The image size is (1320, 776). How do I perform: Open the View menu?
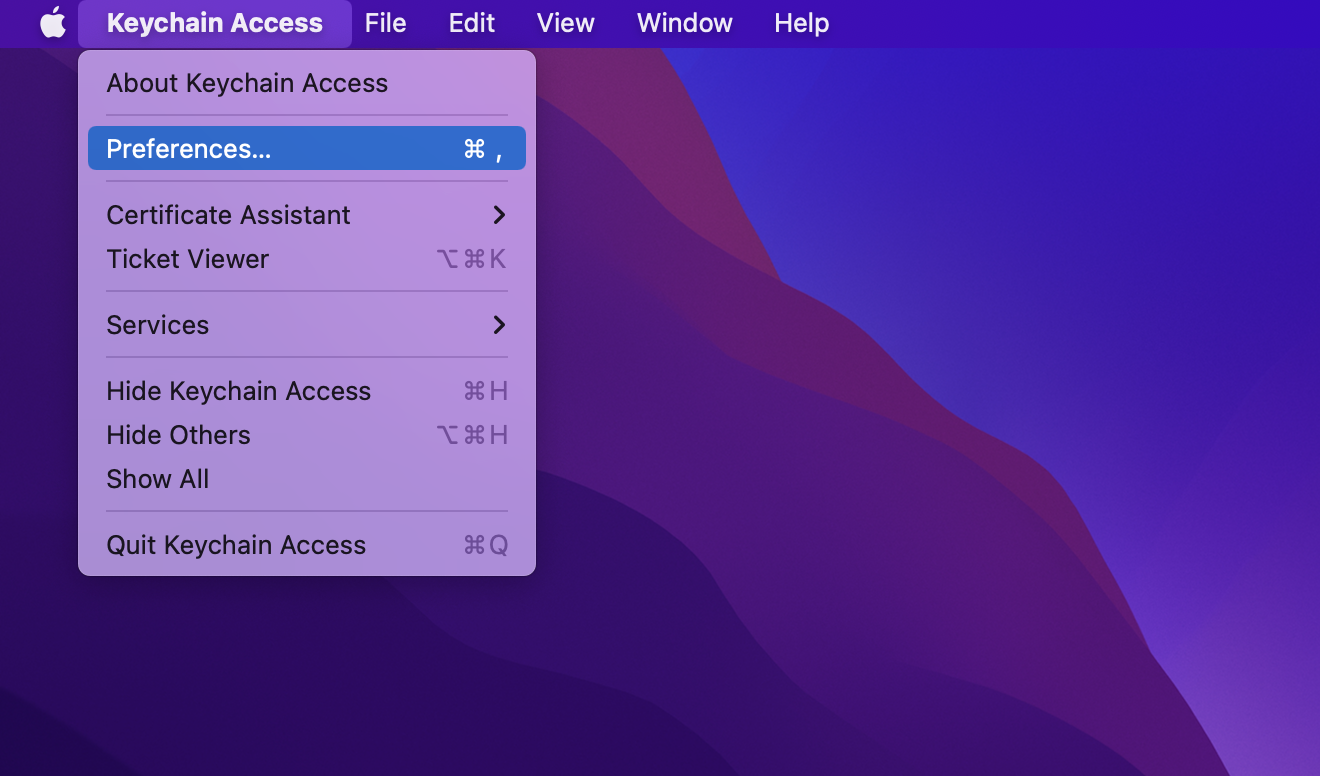(x=566, y=23)
